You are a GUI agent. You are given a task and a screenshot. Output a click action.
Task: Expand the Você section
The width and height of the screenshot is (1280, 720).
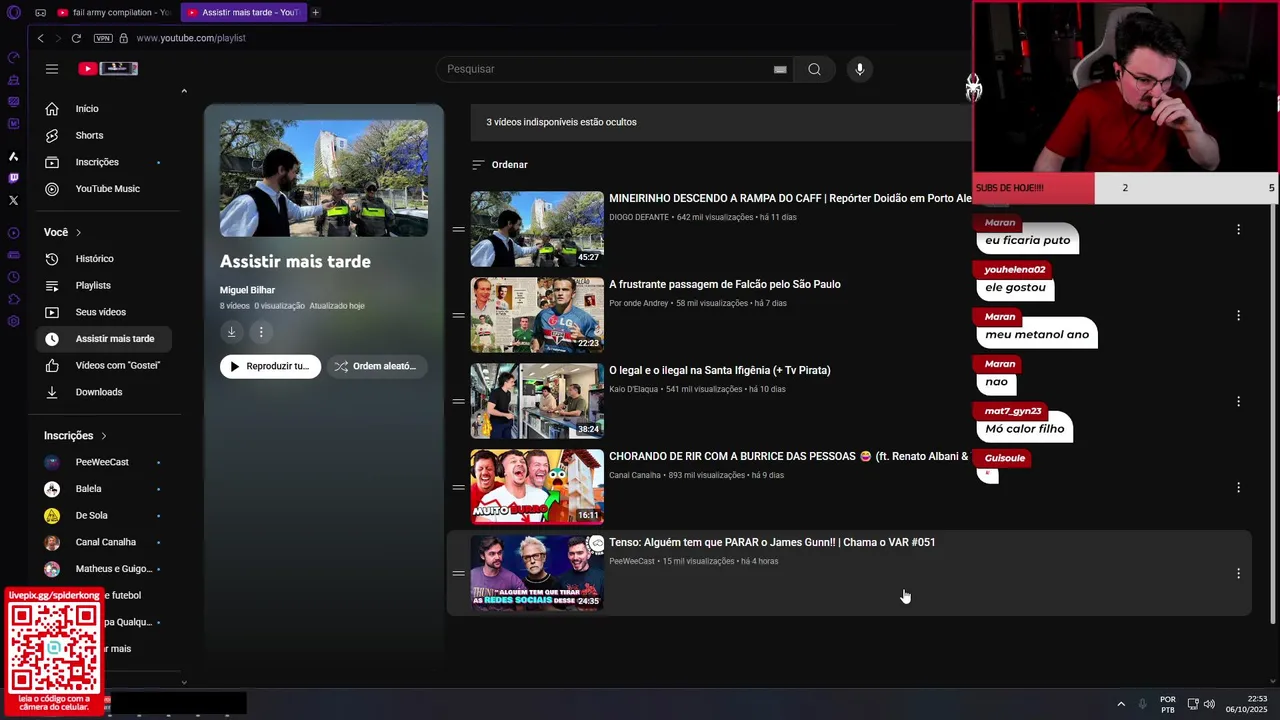[x=62, y=232]
